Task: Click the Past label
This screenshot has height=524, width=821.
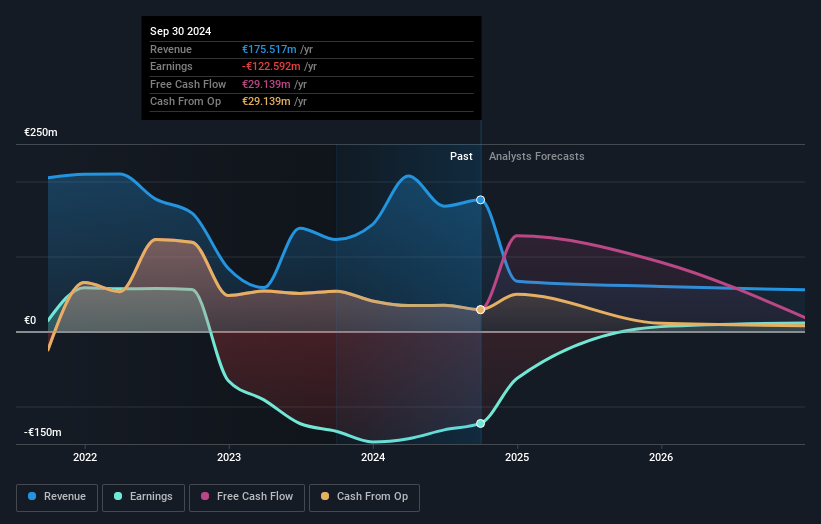Action: pos(461,157)
